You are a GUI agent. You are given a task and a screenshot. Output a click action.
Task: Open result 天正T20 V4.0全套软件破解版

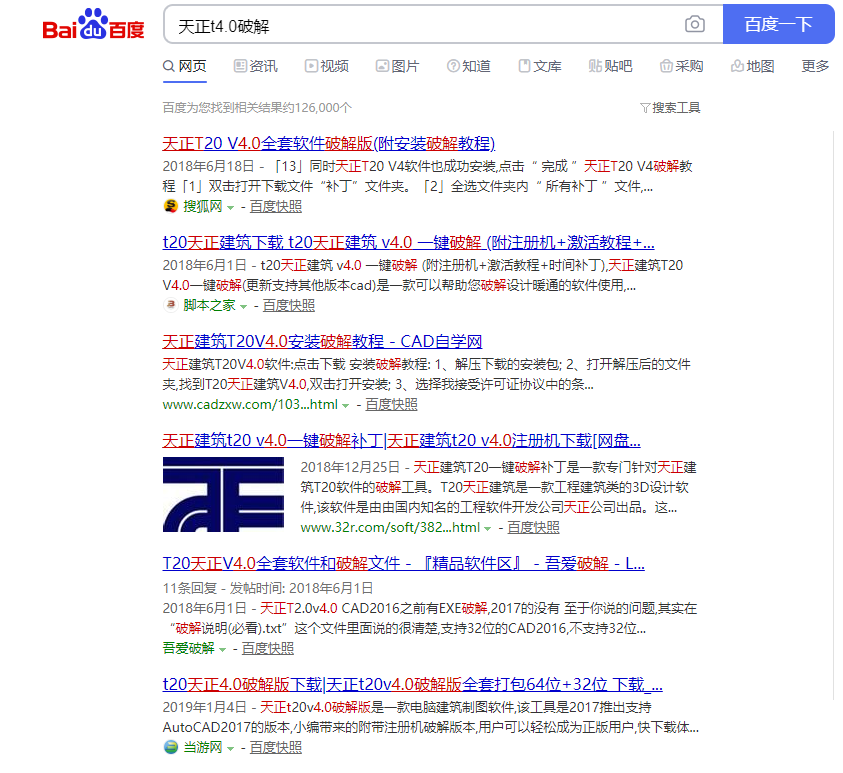coord(328,144)
